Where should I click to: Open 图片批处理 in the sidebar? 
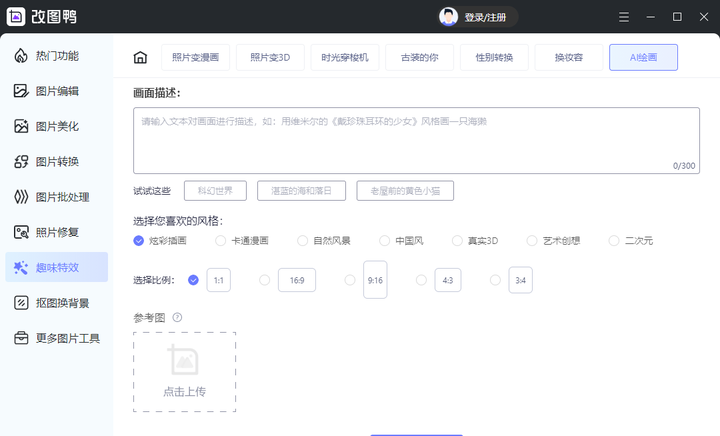57,197
